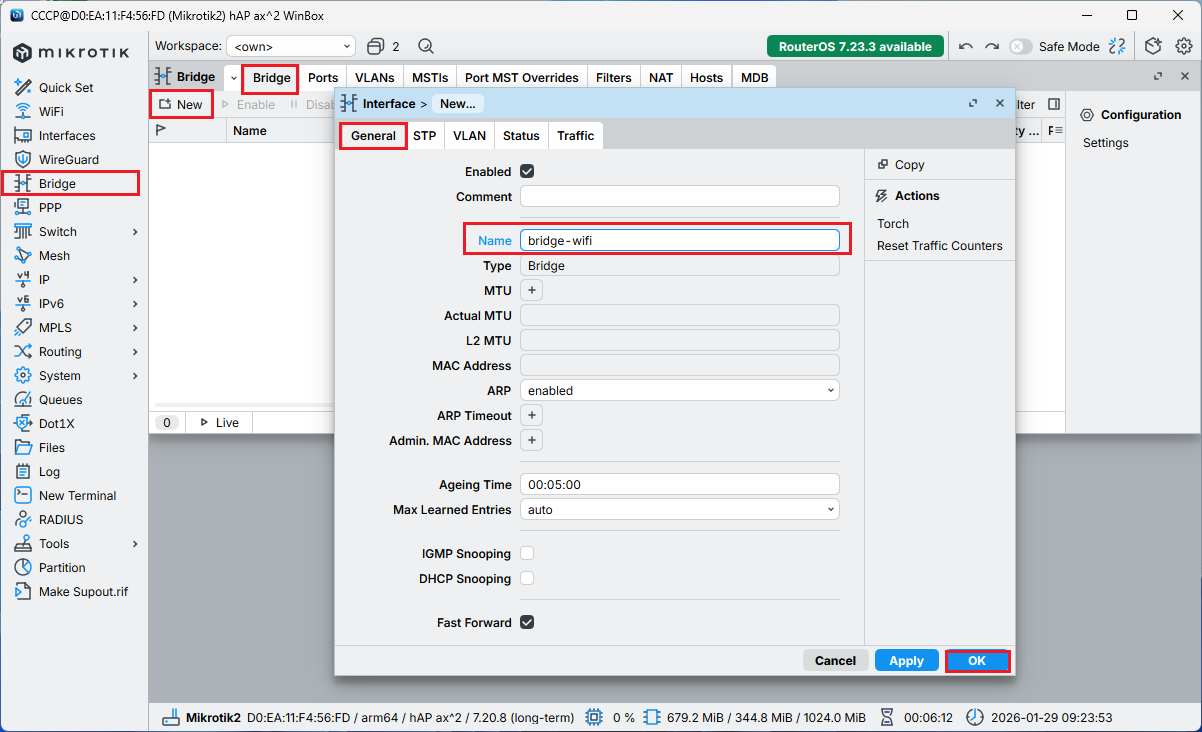
Task: Open Interfaces in sidebar
Action: click(67, 136)
